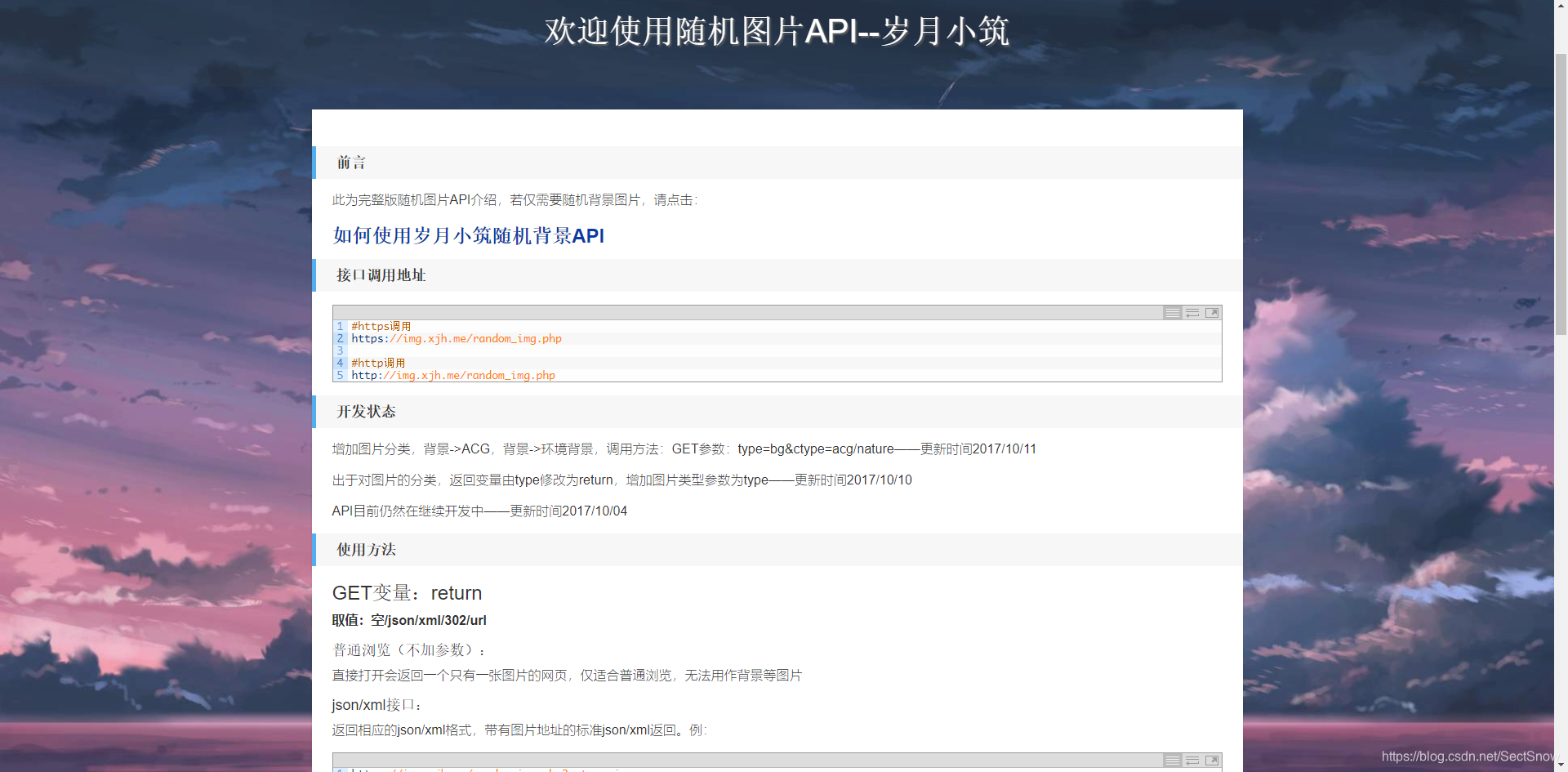The height and width of the screenshot is (772, 1568).
Task: Click the heading GET变量: return
Action: pyautogui.click(x=407, y=593)
